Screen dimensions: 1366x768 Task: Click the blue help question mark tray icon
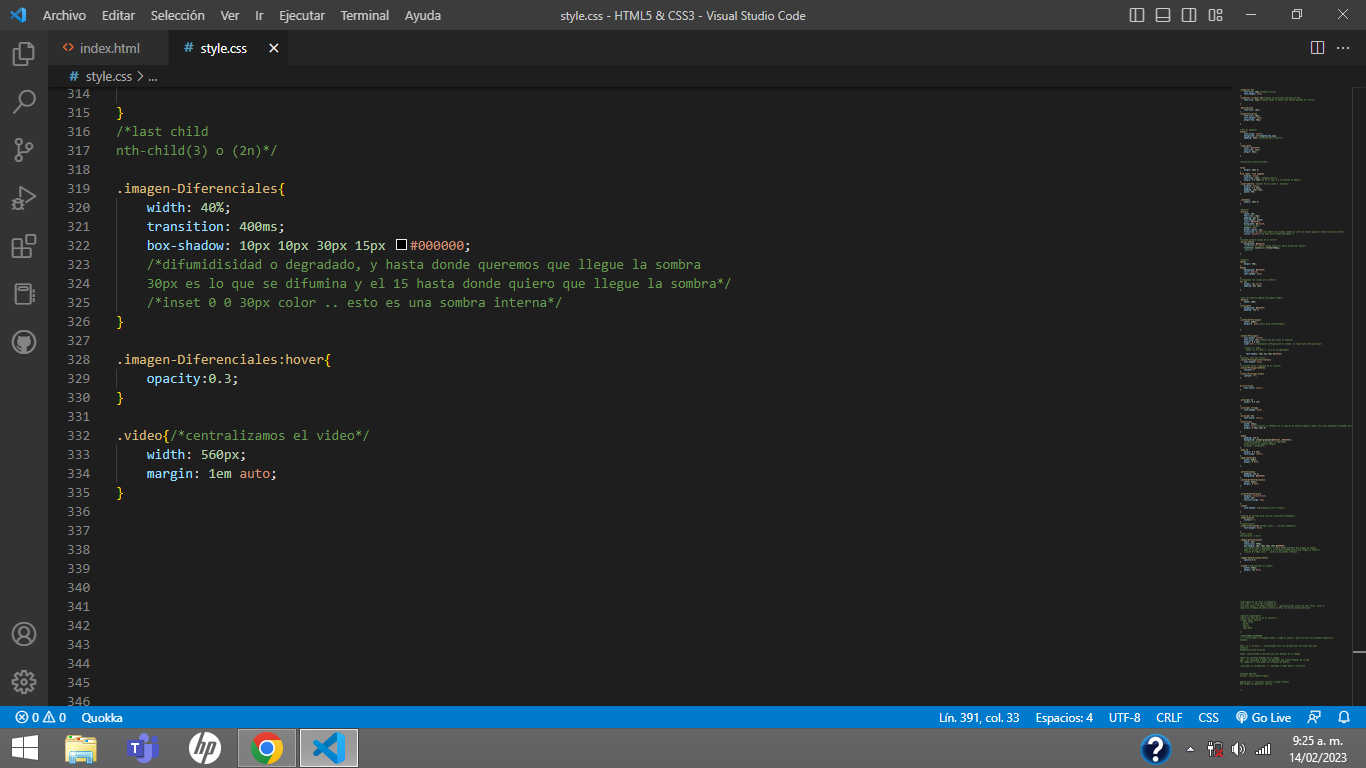[1156, 748]
